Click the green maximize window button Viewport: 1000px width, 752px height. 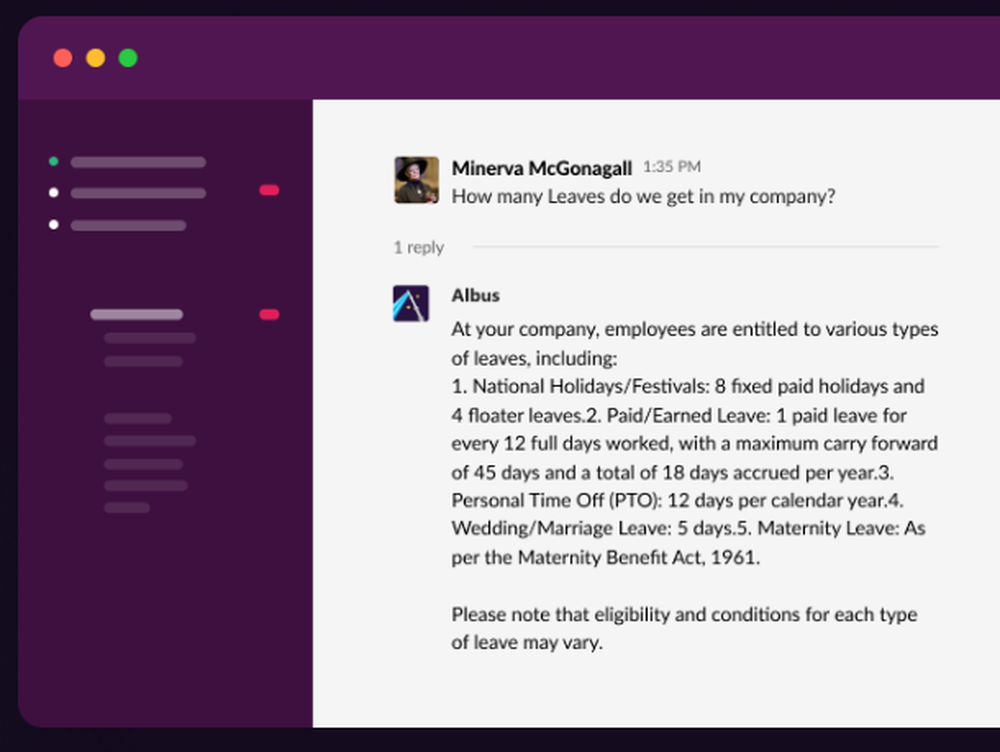coord(128,58)
